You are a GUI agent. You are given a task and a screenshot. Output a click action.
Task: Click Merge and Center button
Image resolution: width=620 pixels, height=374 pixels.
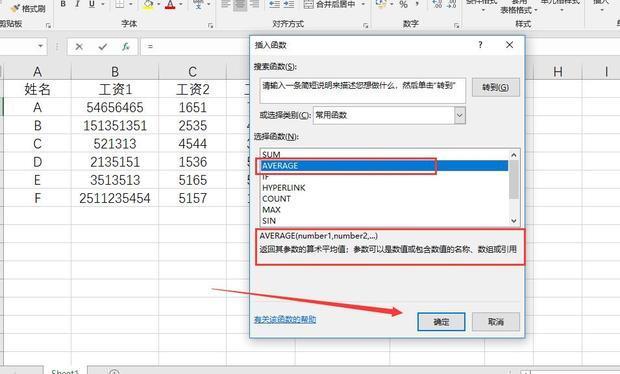click(x=329, y=4)
